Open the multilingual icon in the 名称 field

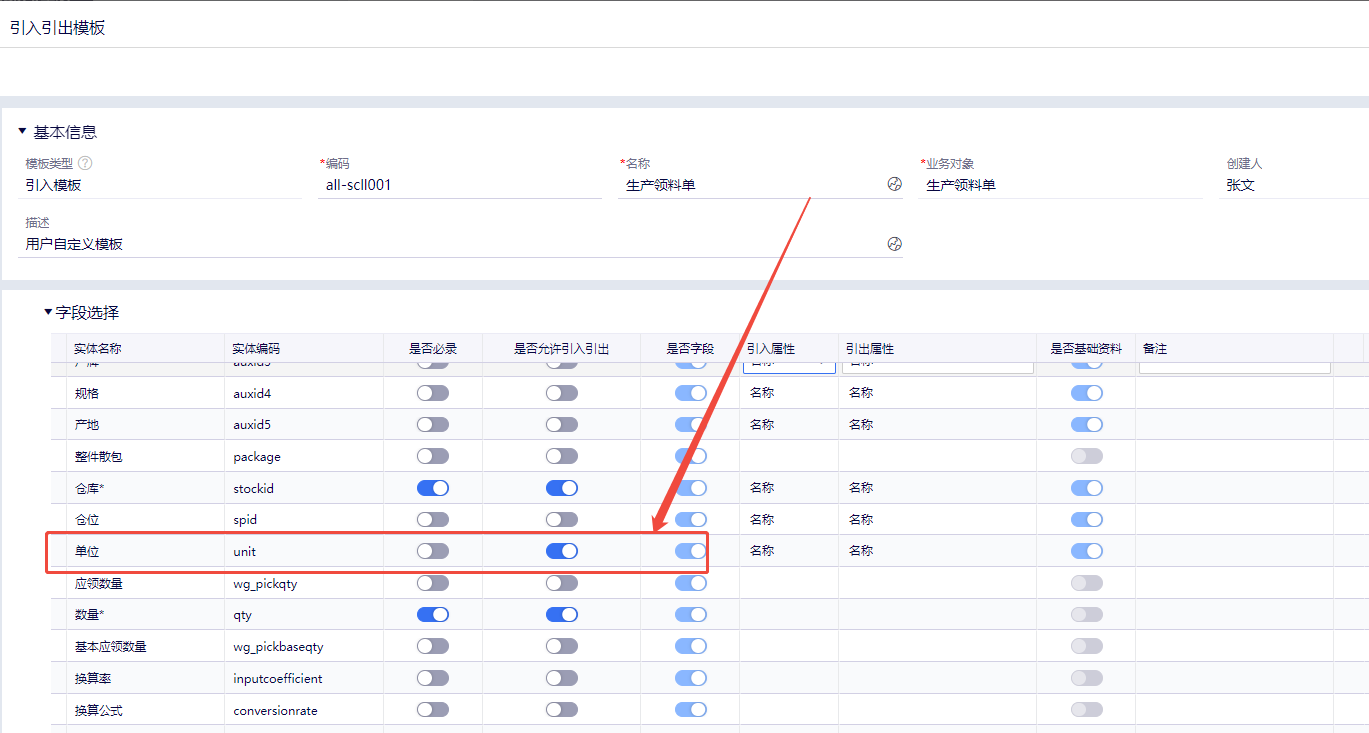(894, 184)
